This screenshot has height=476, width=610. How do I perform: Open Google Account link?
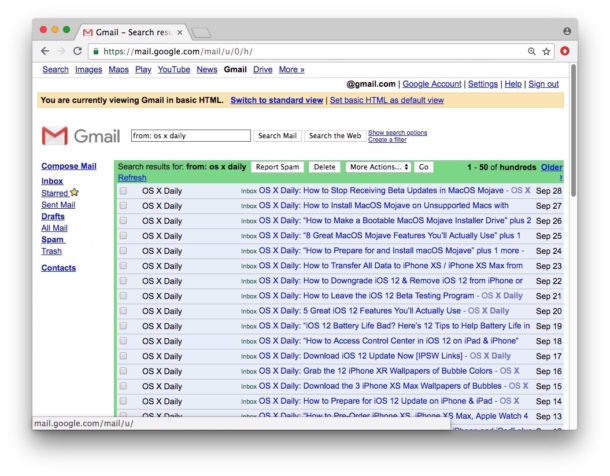click(432, 84)
